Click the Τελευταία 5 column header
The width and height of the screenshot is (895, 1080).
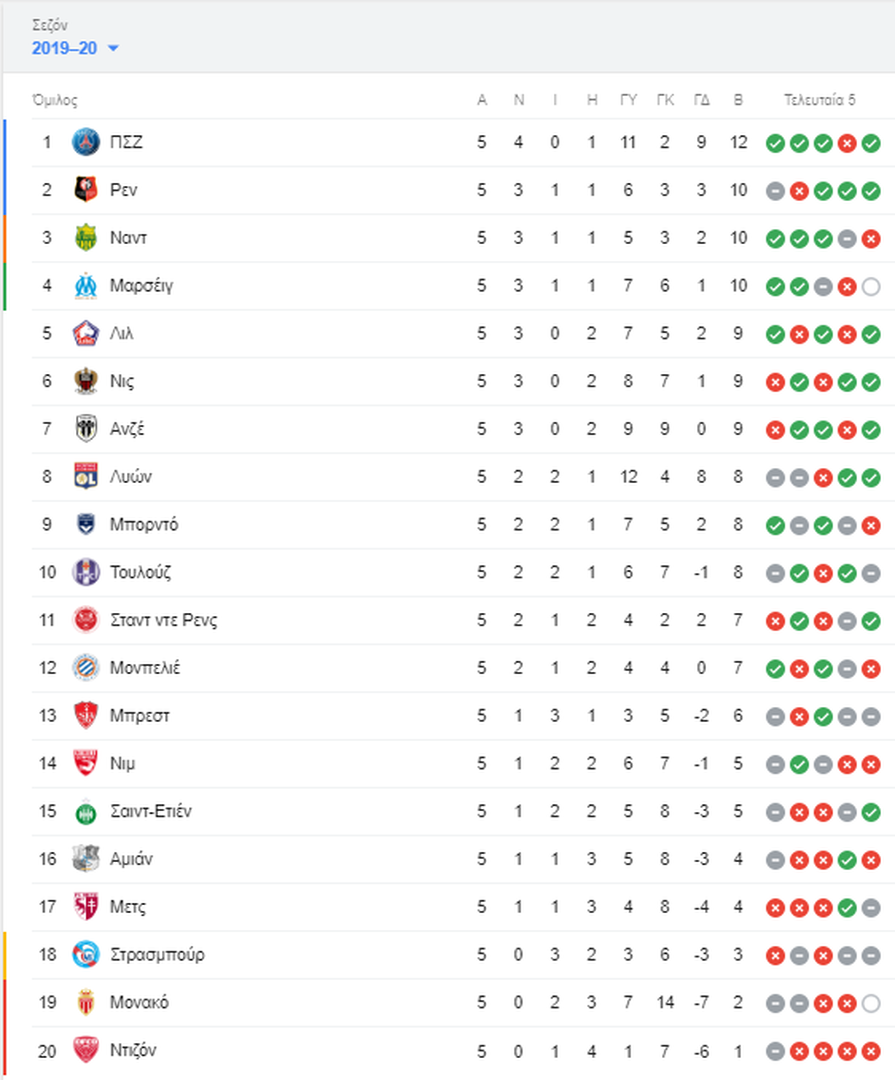pyautogui.click(x=820, y=100)
